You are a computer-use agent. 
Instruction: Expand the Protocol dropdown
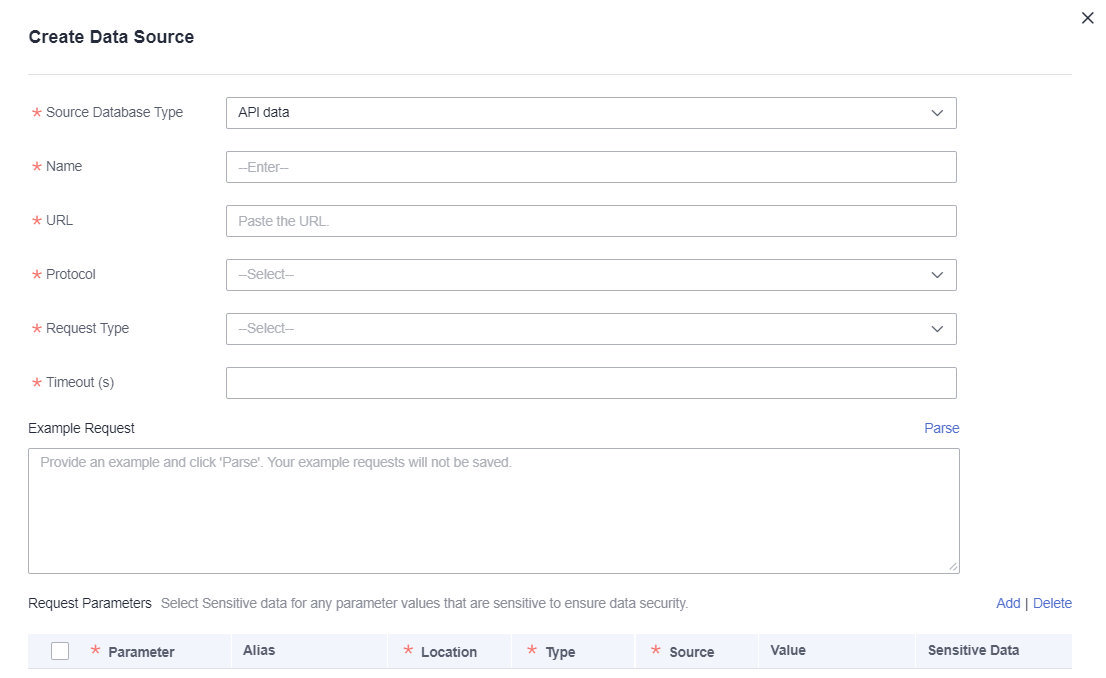point(591,275)
